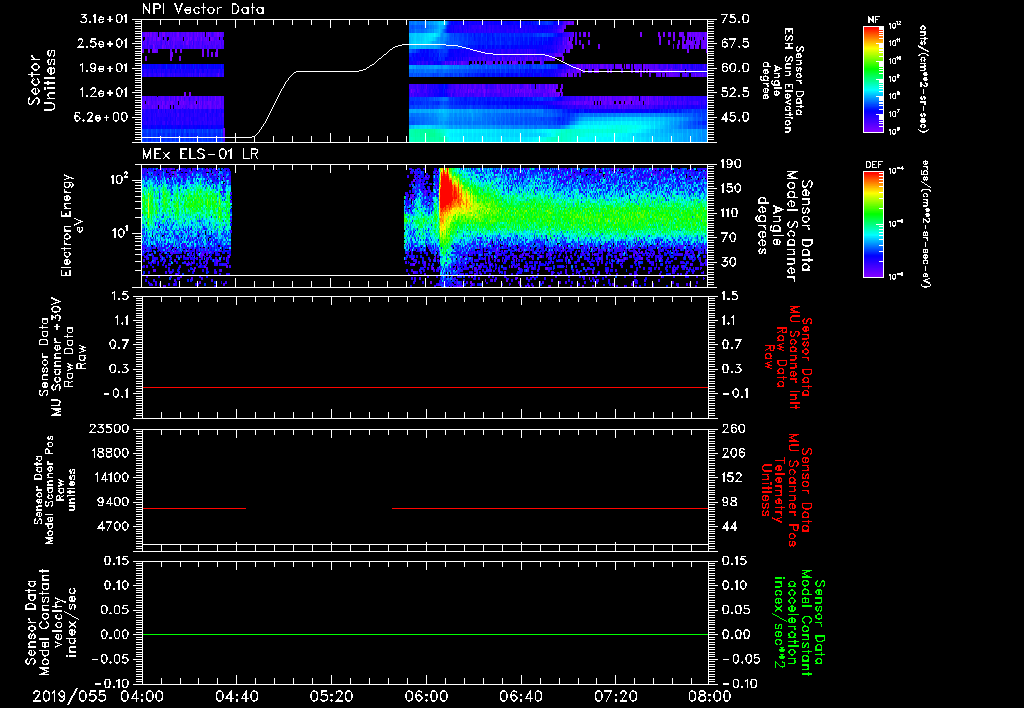Click the '260' telemetry tick label
1024x708 pixels.
[x=733, y=429]
